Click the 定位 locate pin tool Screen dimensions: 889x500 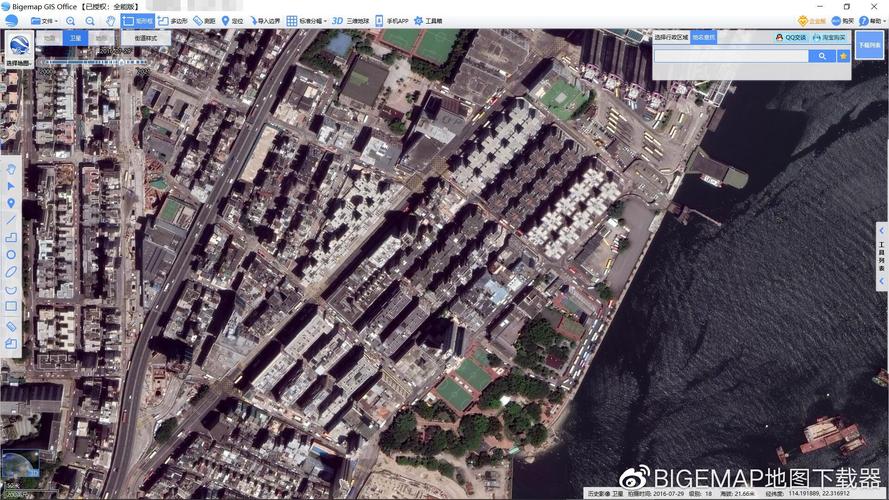[232, 21]
